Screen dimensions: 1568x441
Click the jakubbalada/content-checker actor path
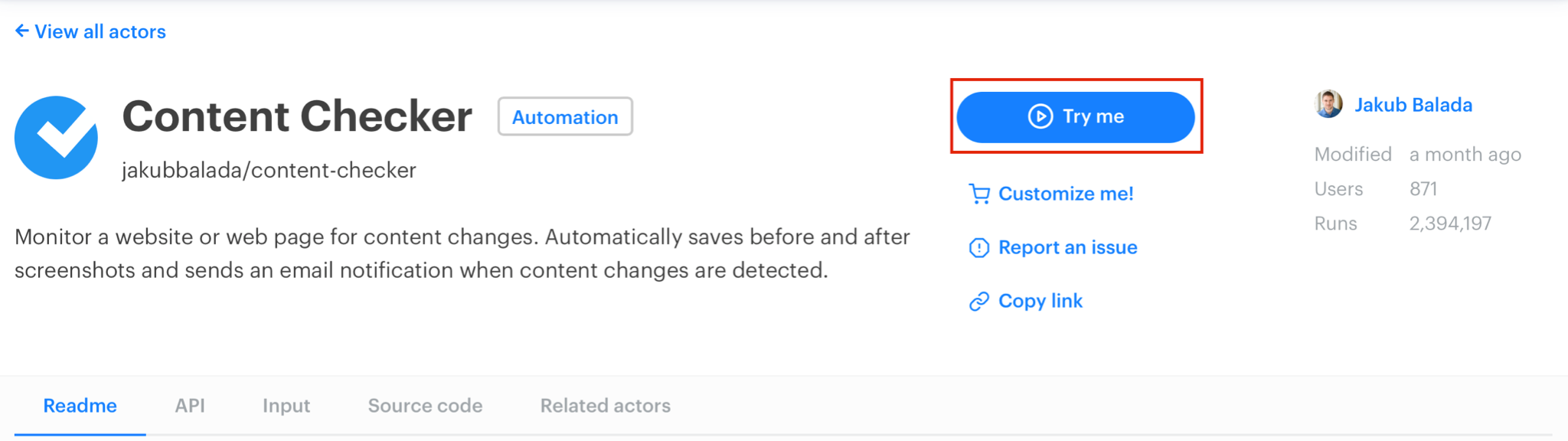point(269,170)
